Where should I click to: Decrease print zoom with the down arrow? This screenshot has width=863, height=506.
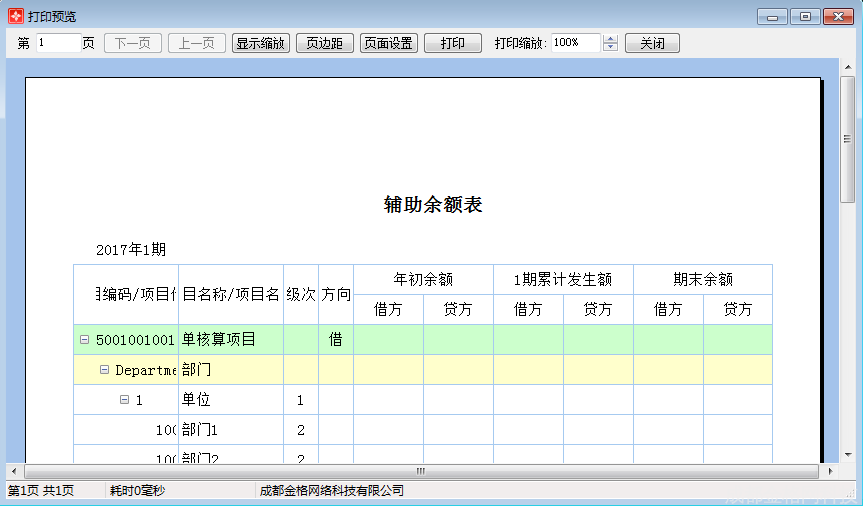611,48
